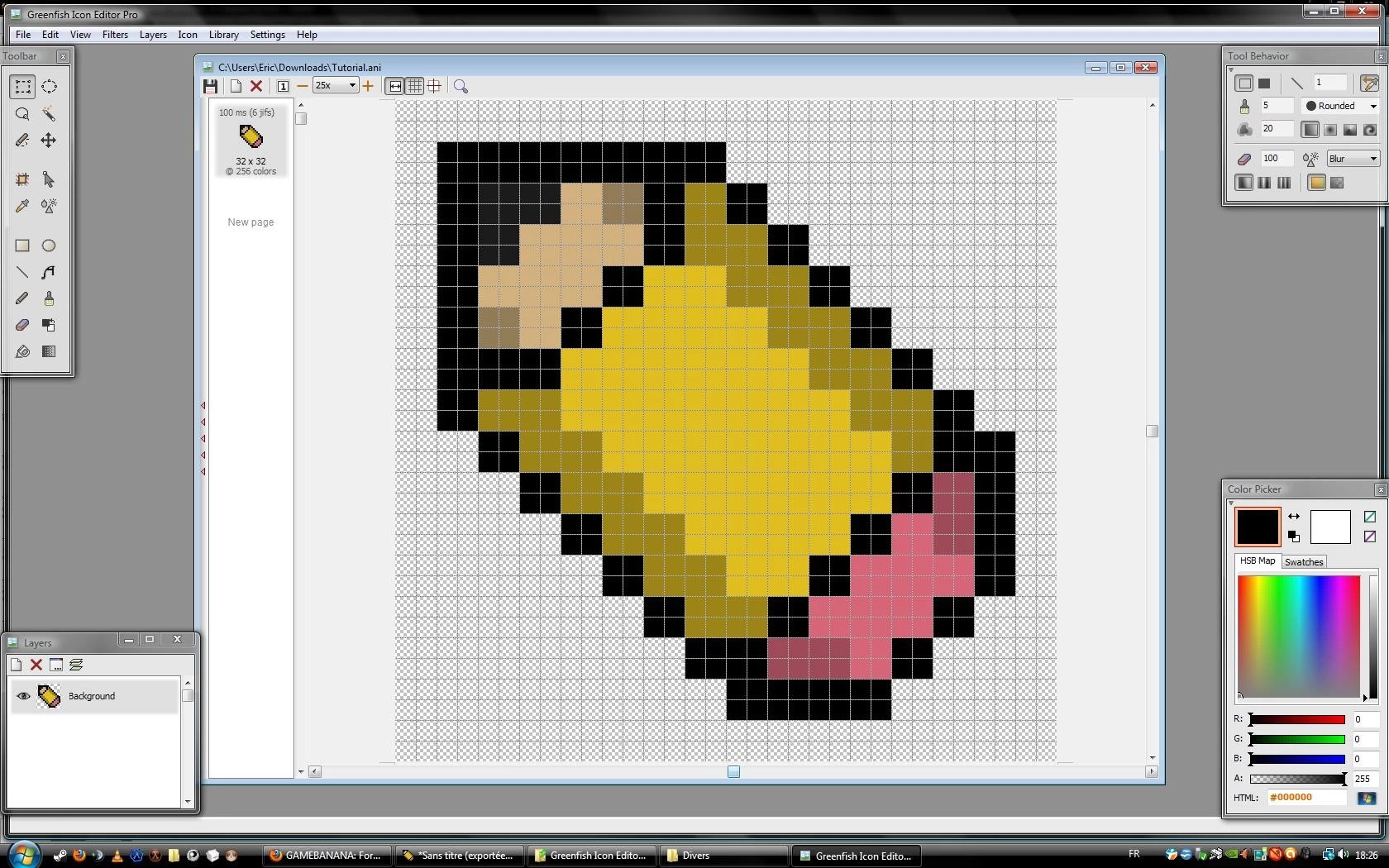
Task: Select the Line tool in the Toolbar
Action: point(22,272)
